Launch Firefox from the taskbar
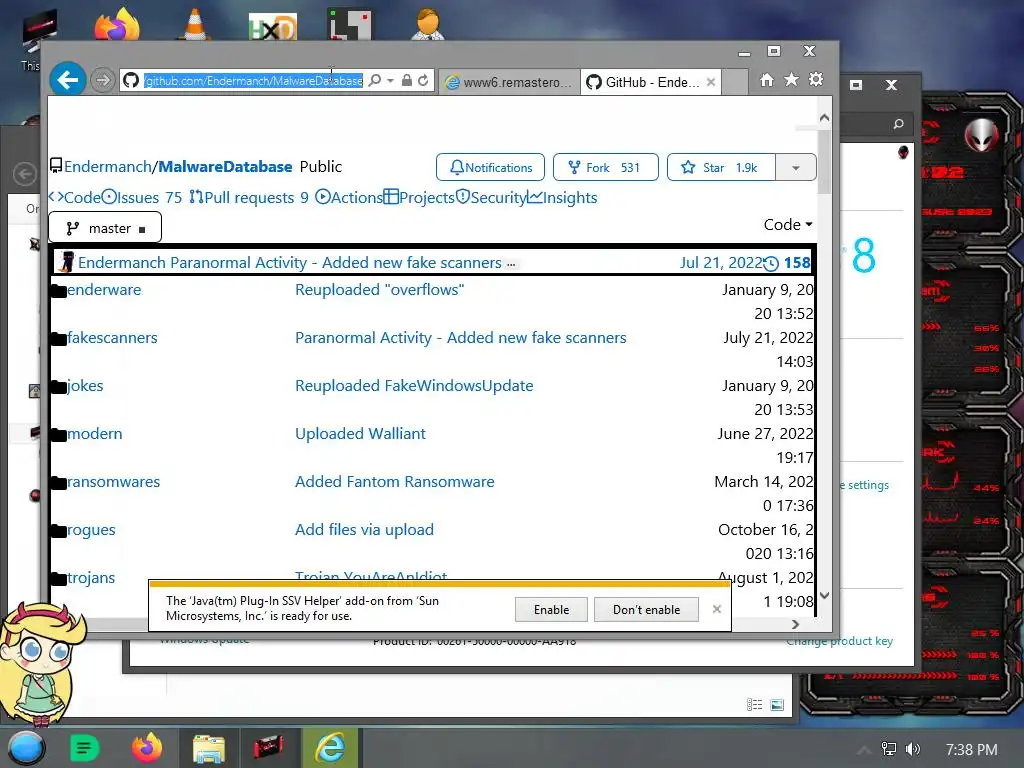The image size is (1024, 768). pyautogui.click(x=147, y=748)
